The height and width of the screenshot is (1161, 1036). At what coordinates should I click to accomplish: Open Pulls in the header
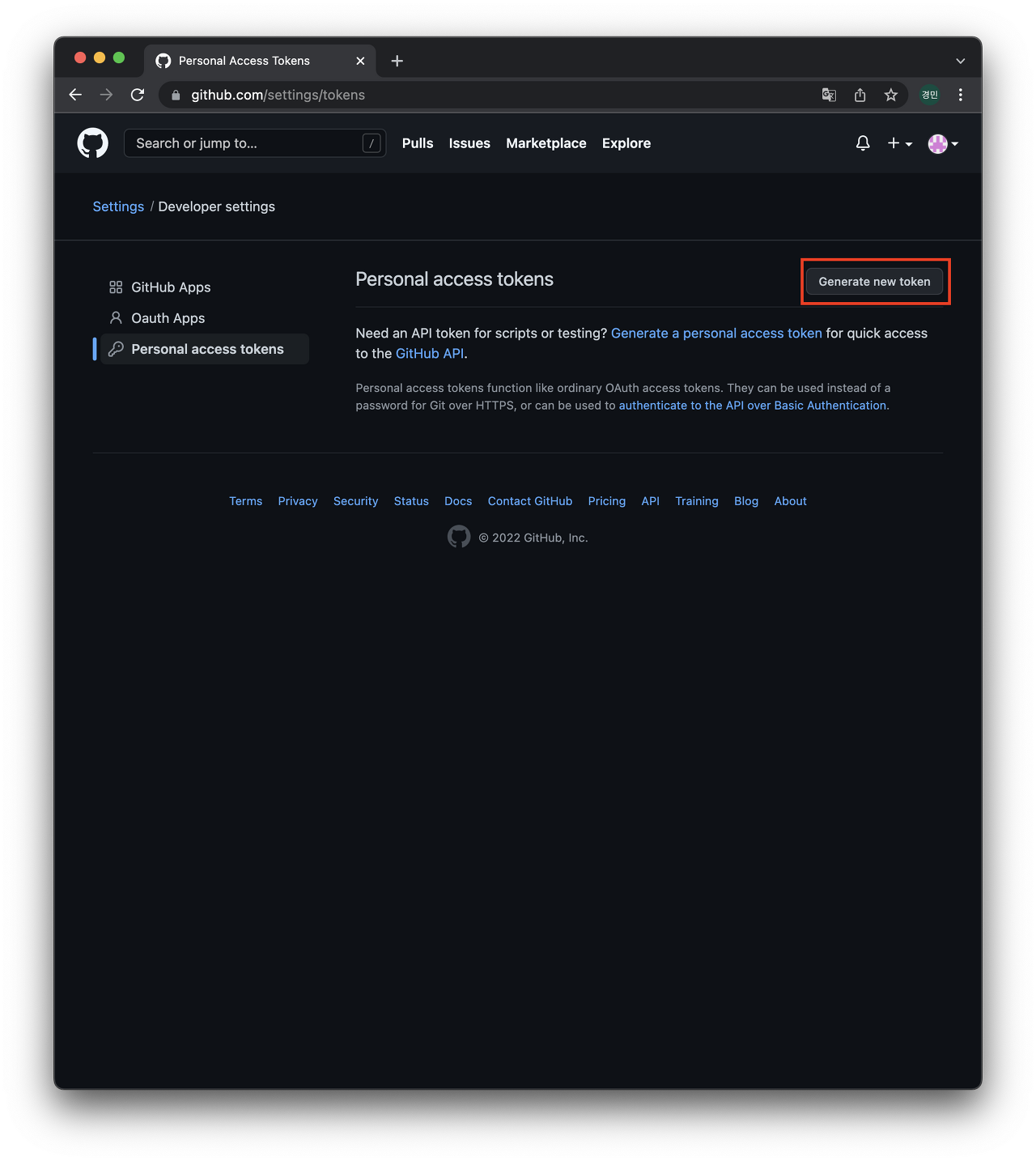click(x=418, y=143)
